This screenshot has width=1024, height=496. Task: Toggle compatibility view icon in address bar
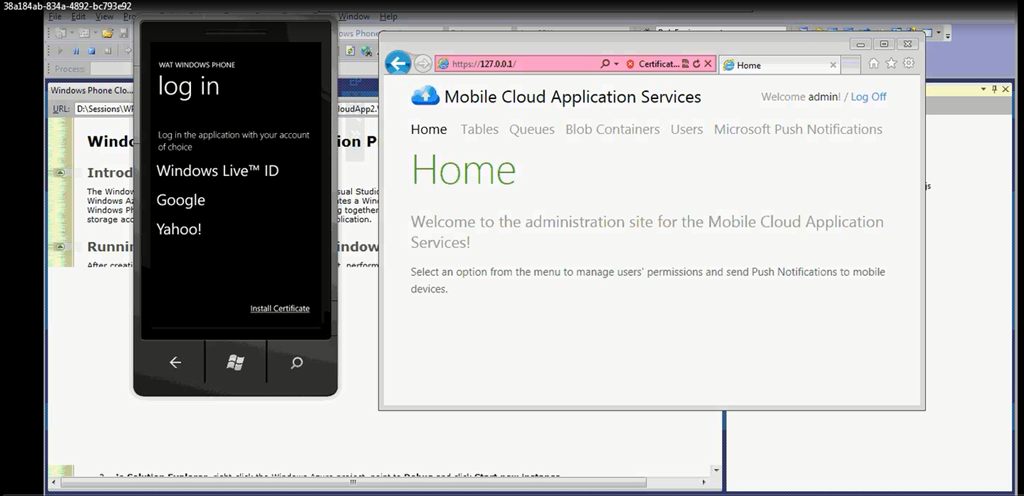tap(685, 64)
